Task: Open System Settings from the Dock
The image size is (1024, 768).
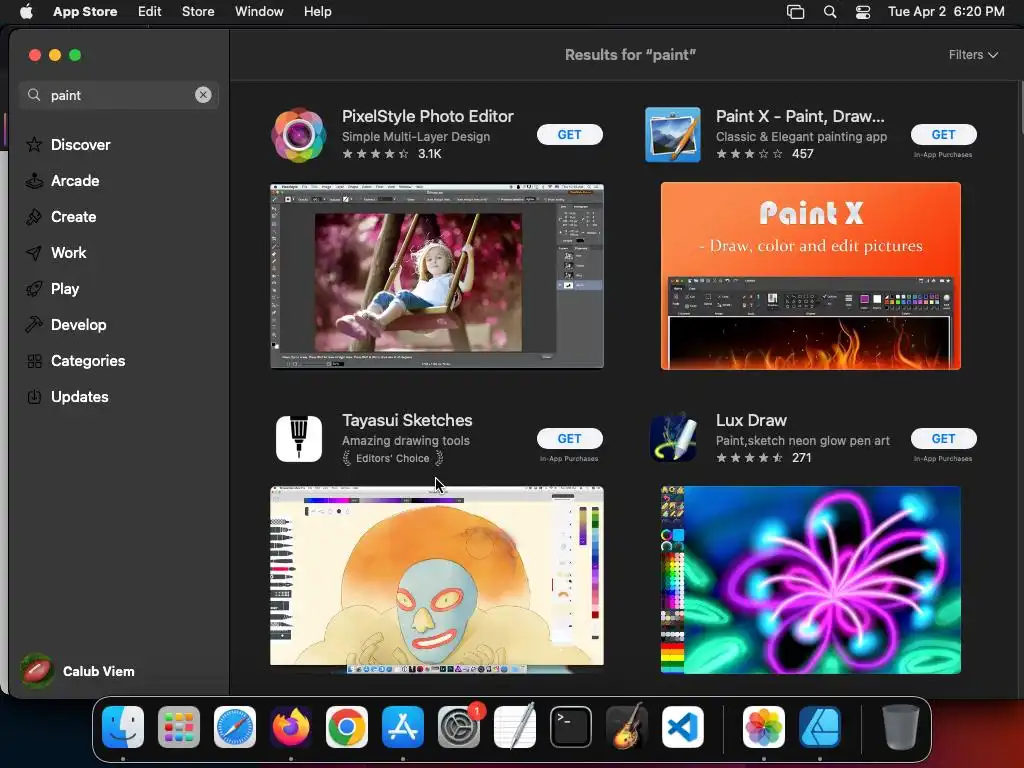Action: [459, 727]
